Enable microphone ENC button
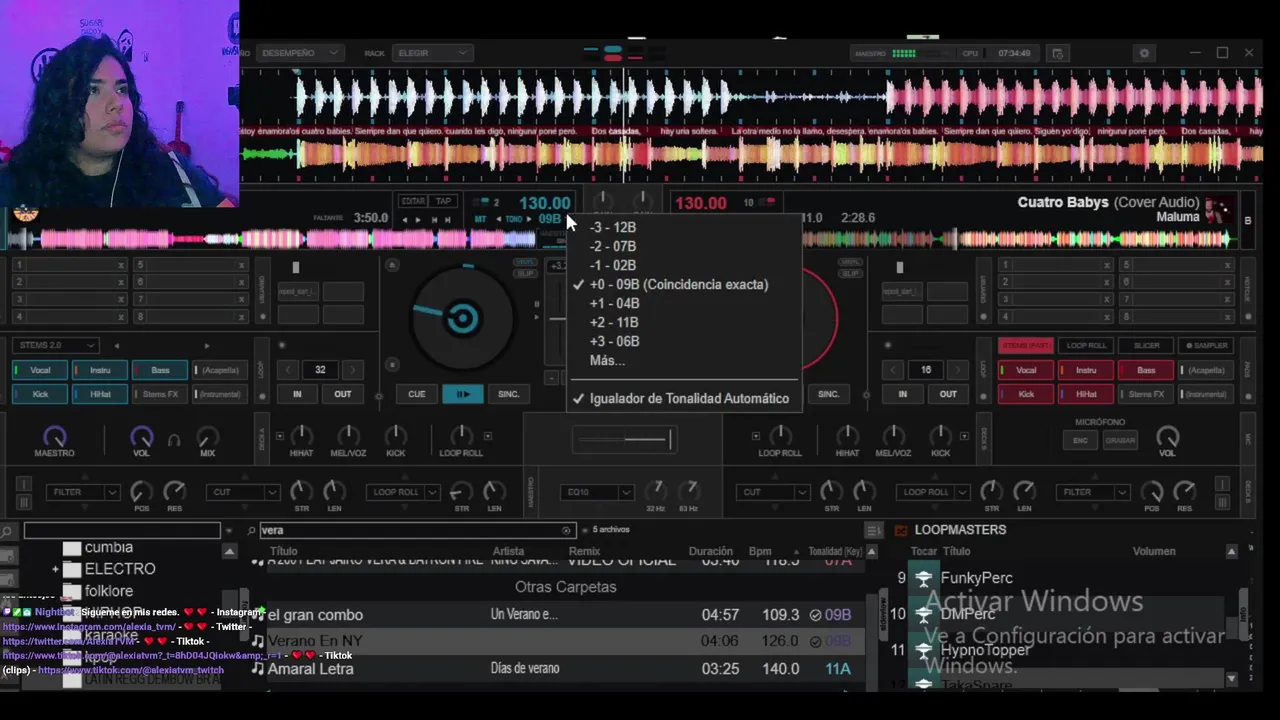This screenshot has height=720, width=1280. 1080,440
